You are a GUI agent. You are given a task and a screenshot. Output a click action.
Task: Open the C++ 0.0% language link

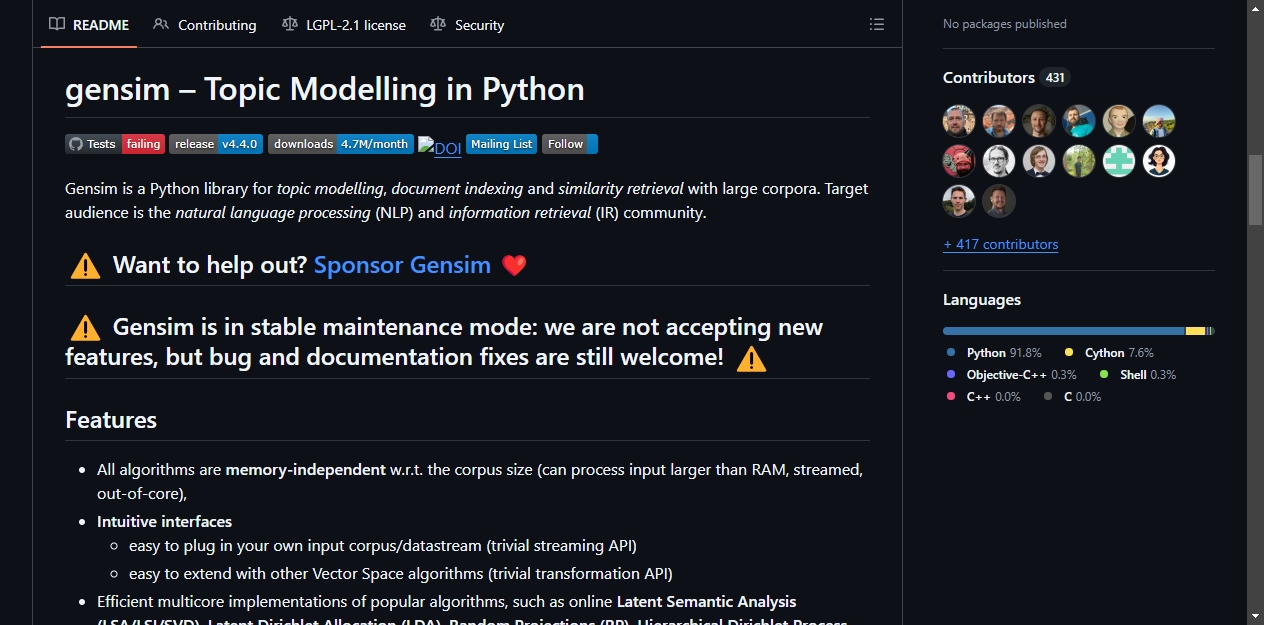click(x=983, y=397)
